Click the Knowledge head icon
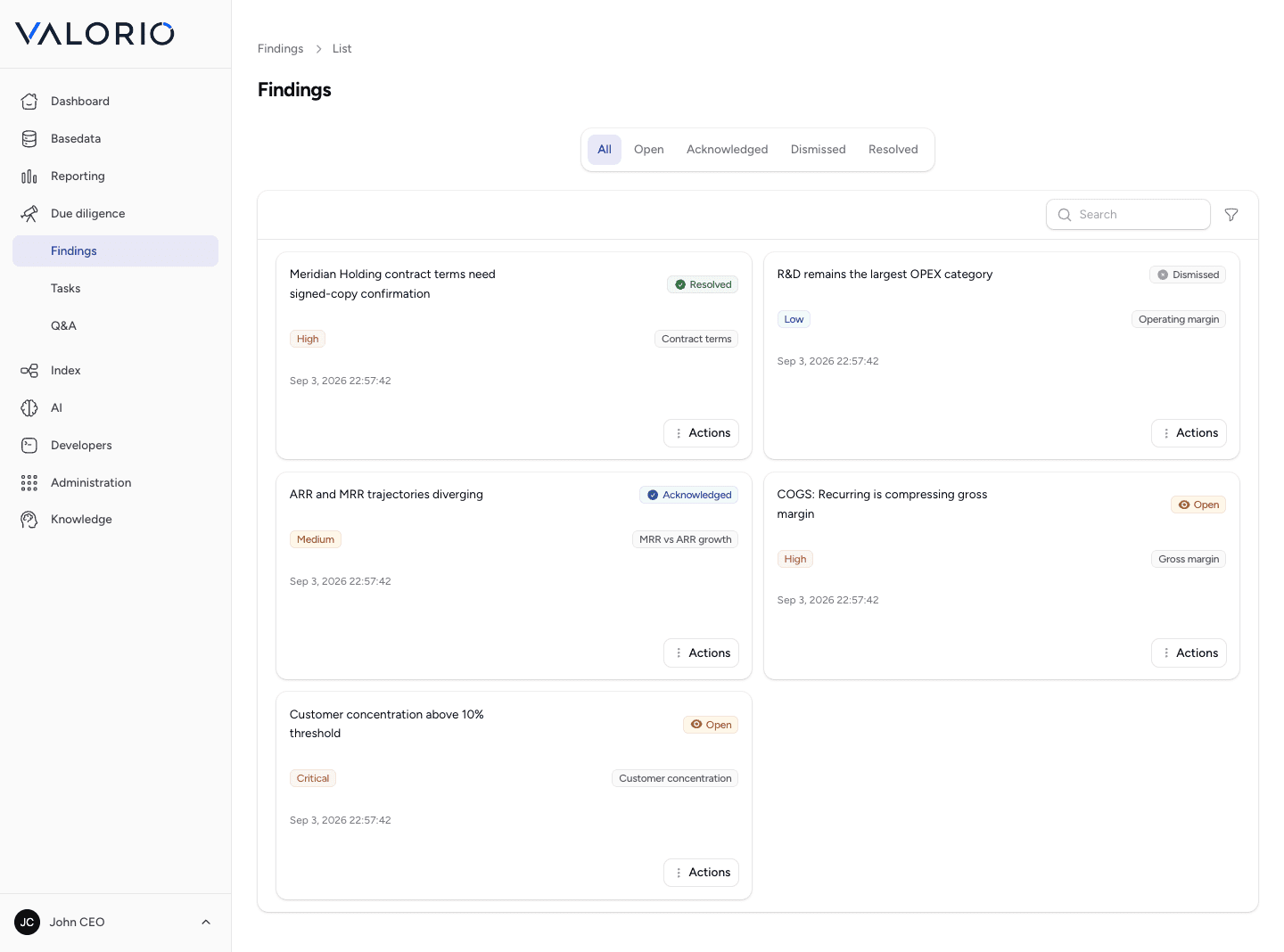Screen dimensions: 1284x952 29,520
